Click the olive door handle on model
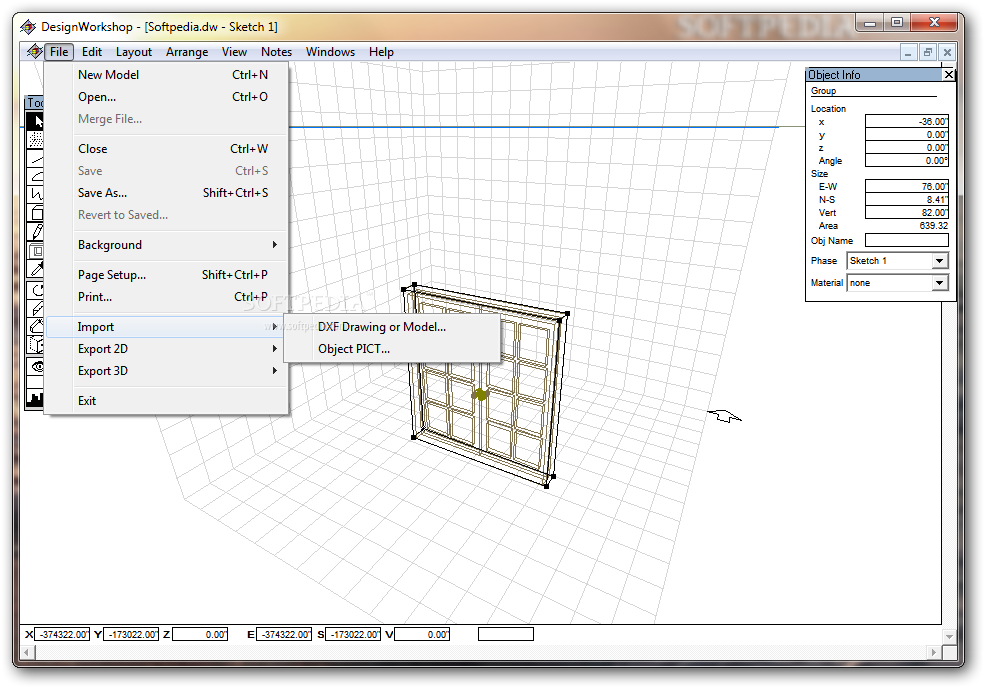The image size is (985, 688). click(x=480, y=395)
